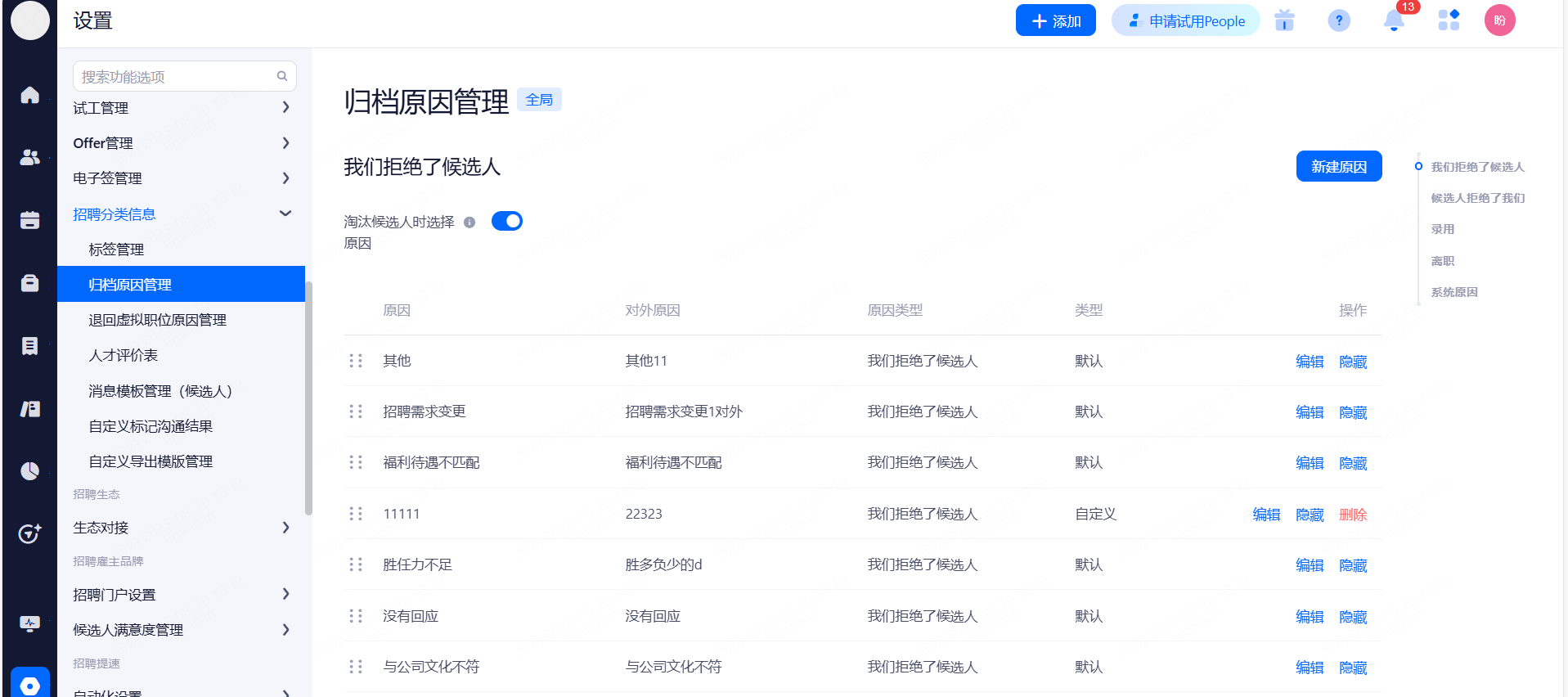Click the 新建原因 button
The height and width of the screenshot is (697, 1568).
(x=1338, y=167)
